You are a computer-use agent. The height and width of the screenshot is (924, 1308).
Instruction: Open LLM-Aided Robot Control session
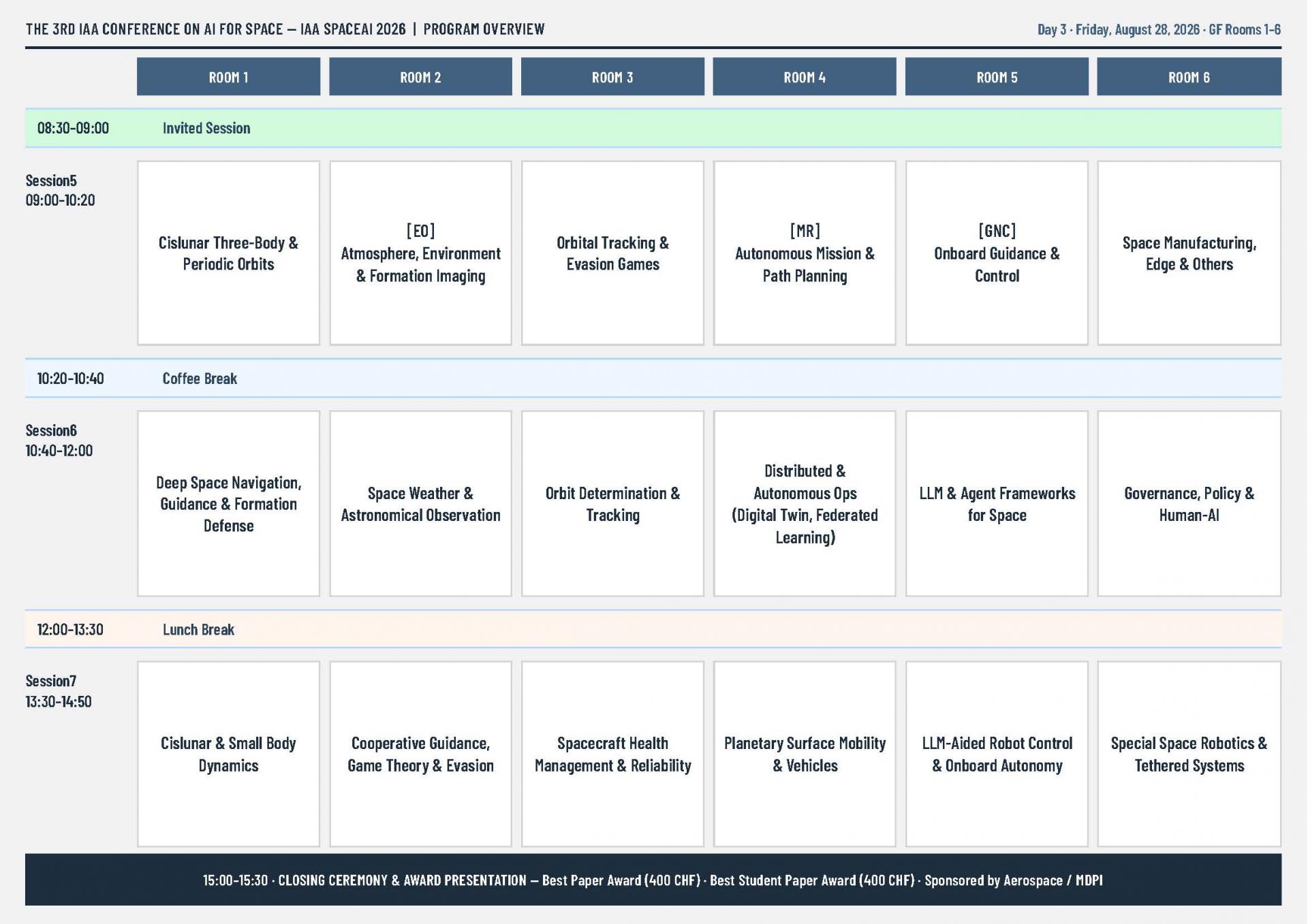pyautogui.click(x=997, y=754)
